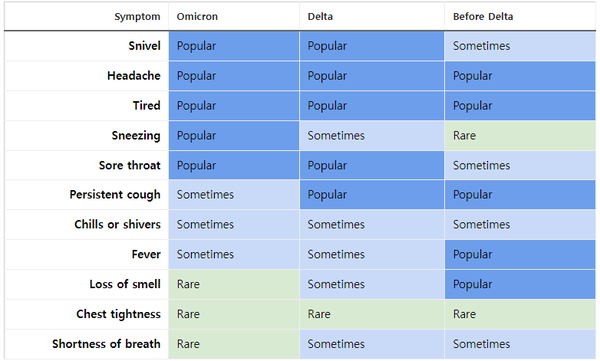
Task: Click the Chills or shivers label
Action: coord(117,224)
